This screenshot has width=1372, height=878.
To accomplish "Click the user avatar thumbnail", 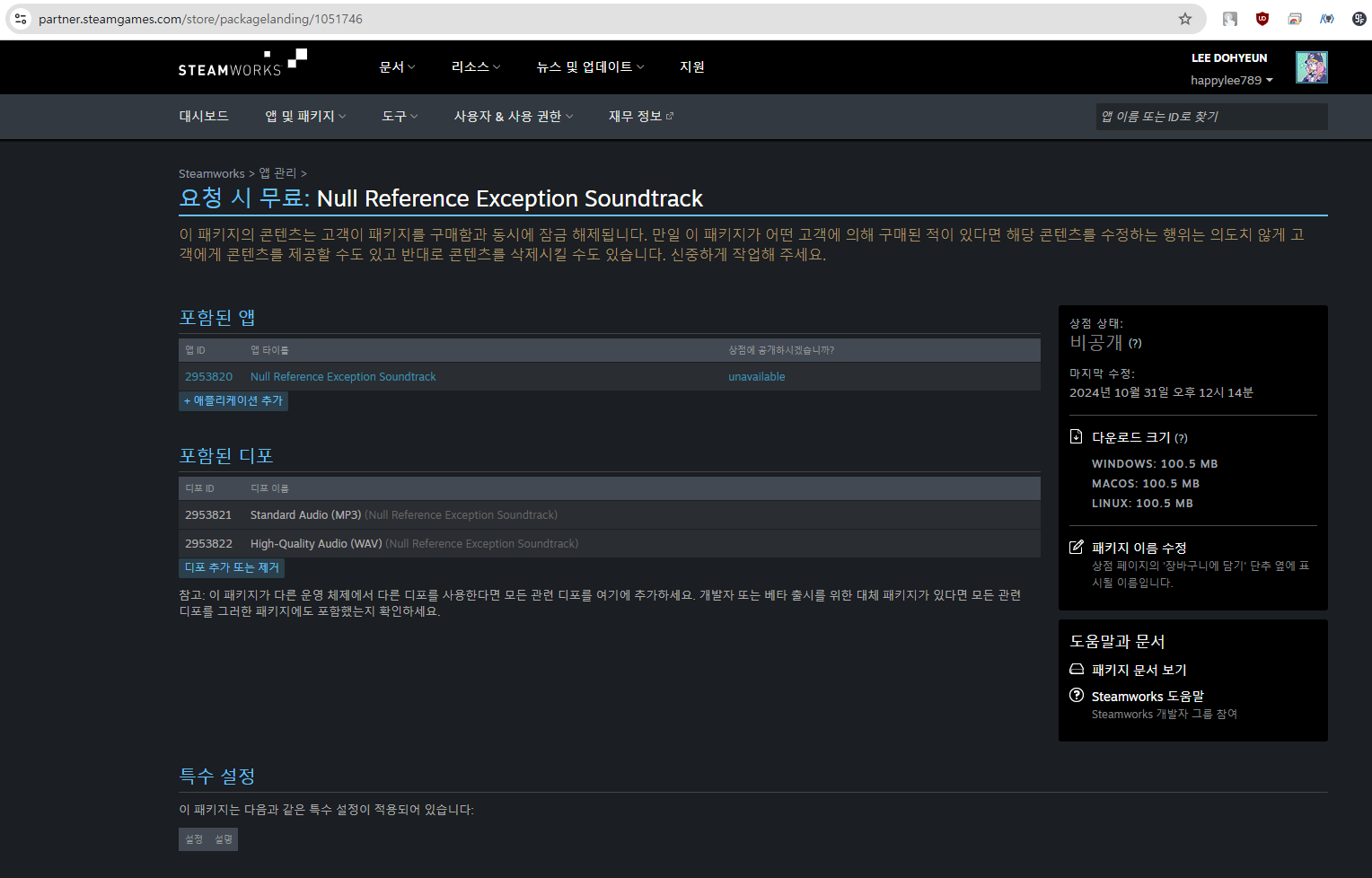I will (1312, 67).
